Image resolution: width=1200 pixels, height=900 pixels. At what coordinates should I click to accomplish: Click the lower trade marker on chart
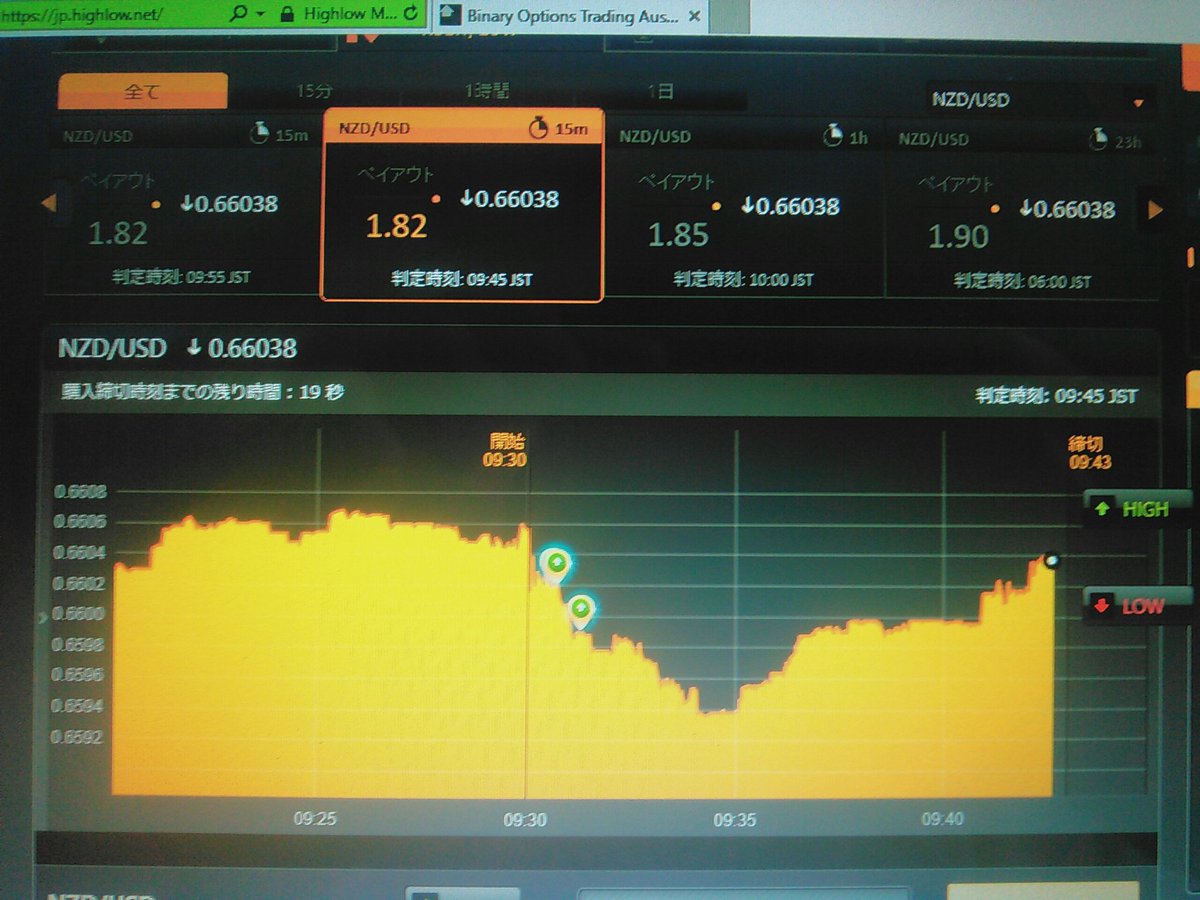click(x=581, y=611)
